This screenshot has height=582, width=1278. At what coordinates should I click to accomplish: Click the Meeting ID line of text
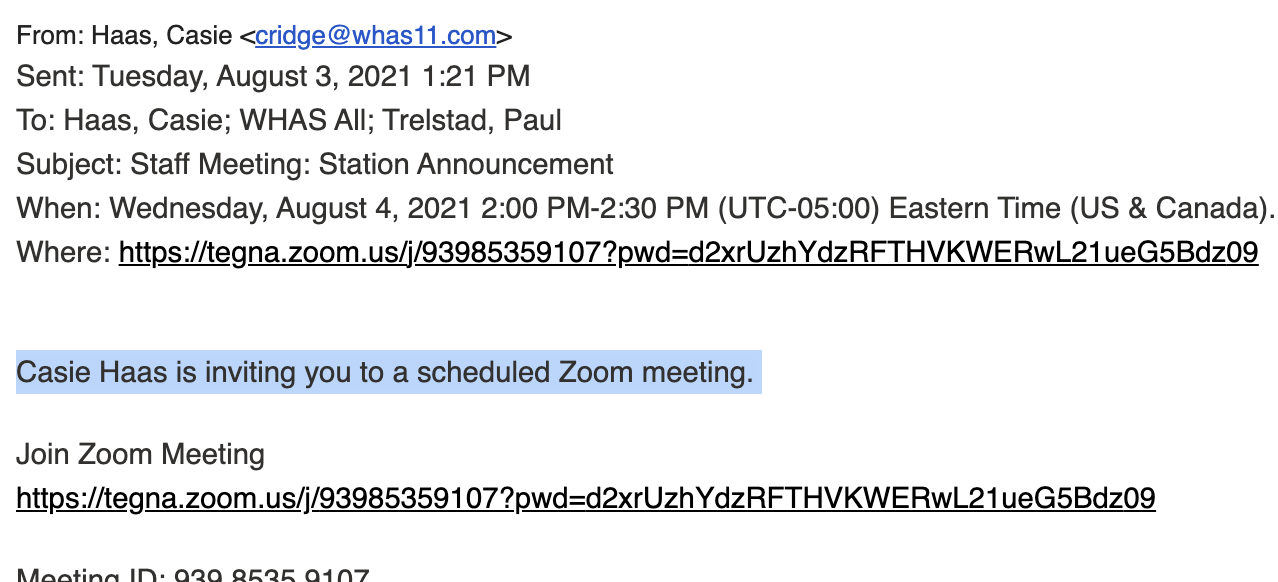tap(193, 573)
